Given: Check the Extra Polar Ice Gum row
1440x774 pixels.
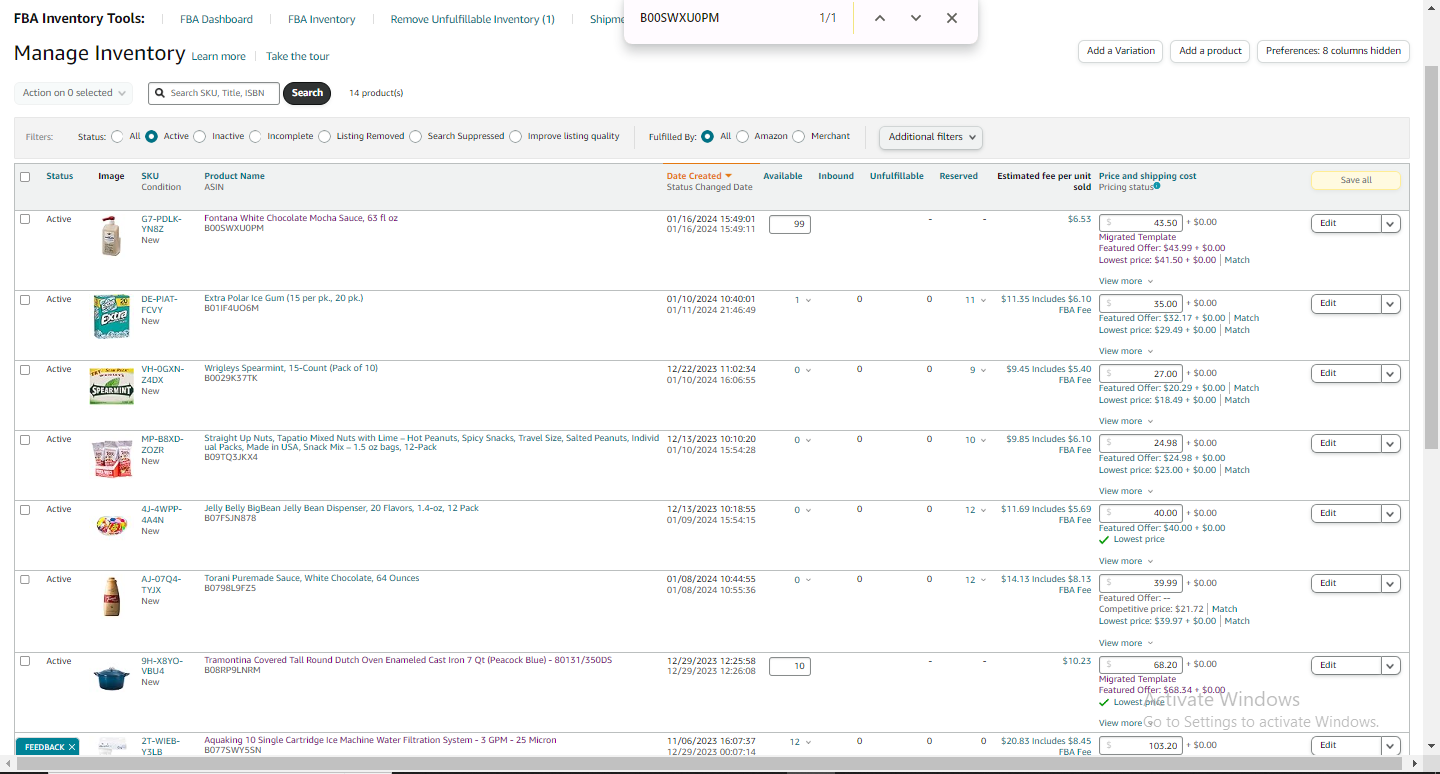Looking at the screenshot, I should pyautogui.click(x=25, y=299).
